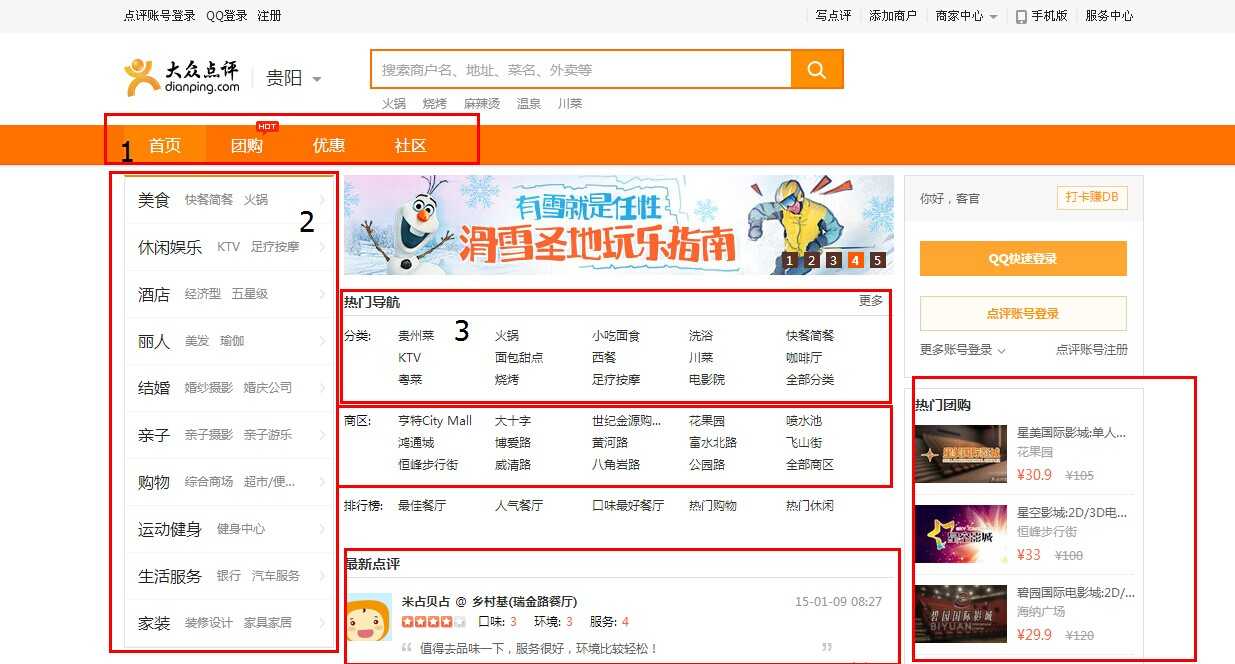Screen dimensions: 1235x664
Task: Click reviewer avatar of 米占贝占
Action: 369,617
